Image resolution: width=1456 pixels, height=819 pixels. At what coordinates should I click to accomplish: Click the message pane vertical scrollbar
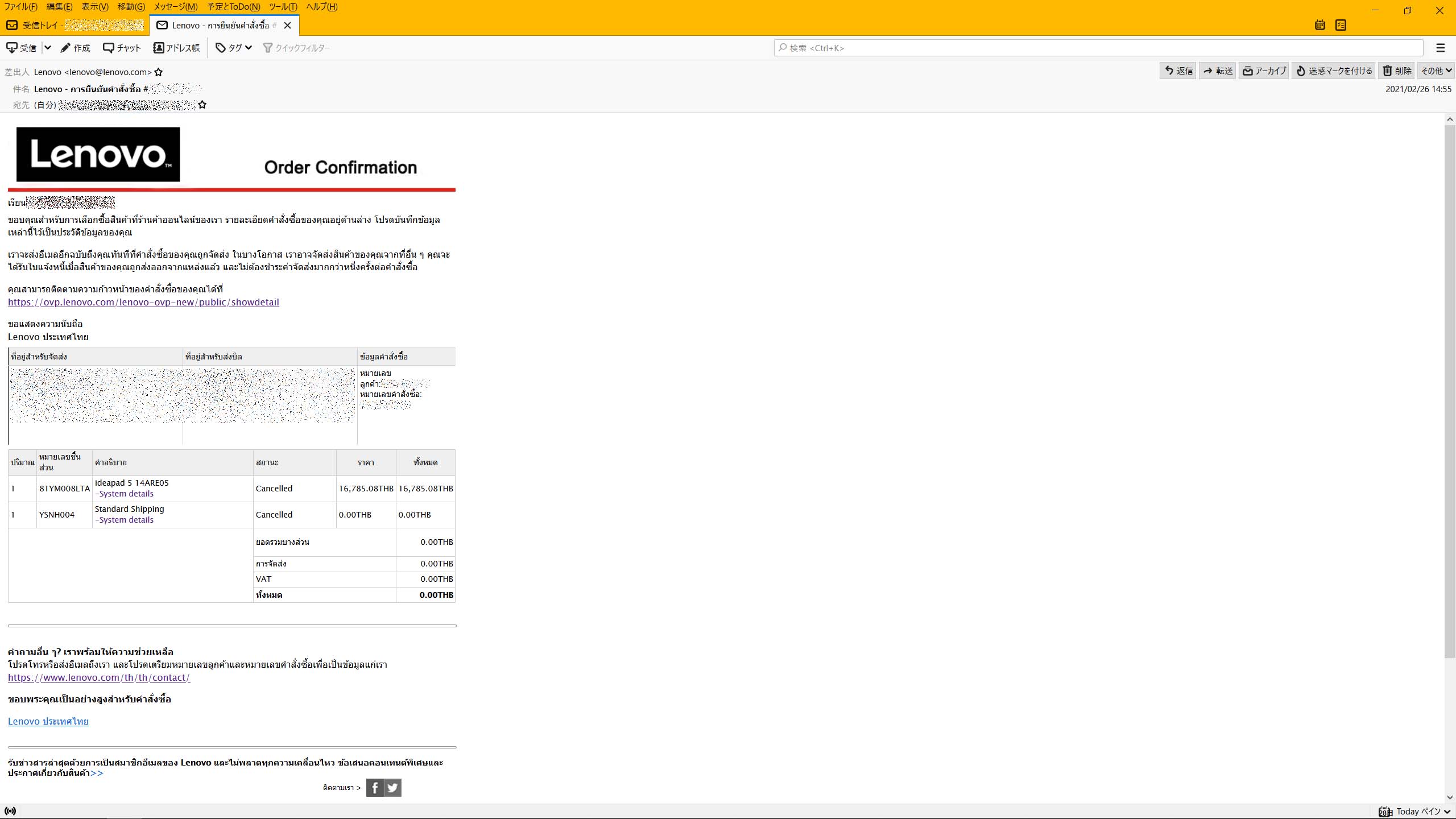pos(1450,391)
